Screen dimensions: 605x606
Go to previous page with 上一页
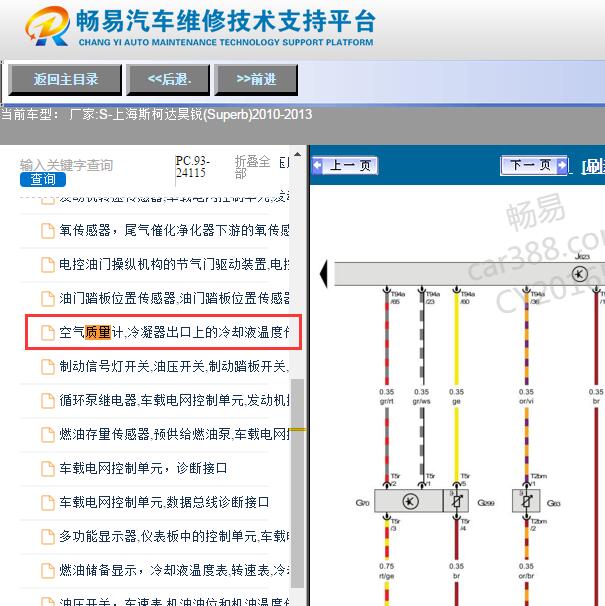[x=344, y=166]
